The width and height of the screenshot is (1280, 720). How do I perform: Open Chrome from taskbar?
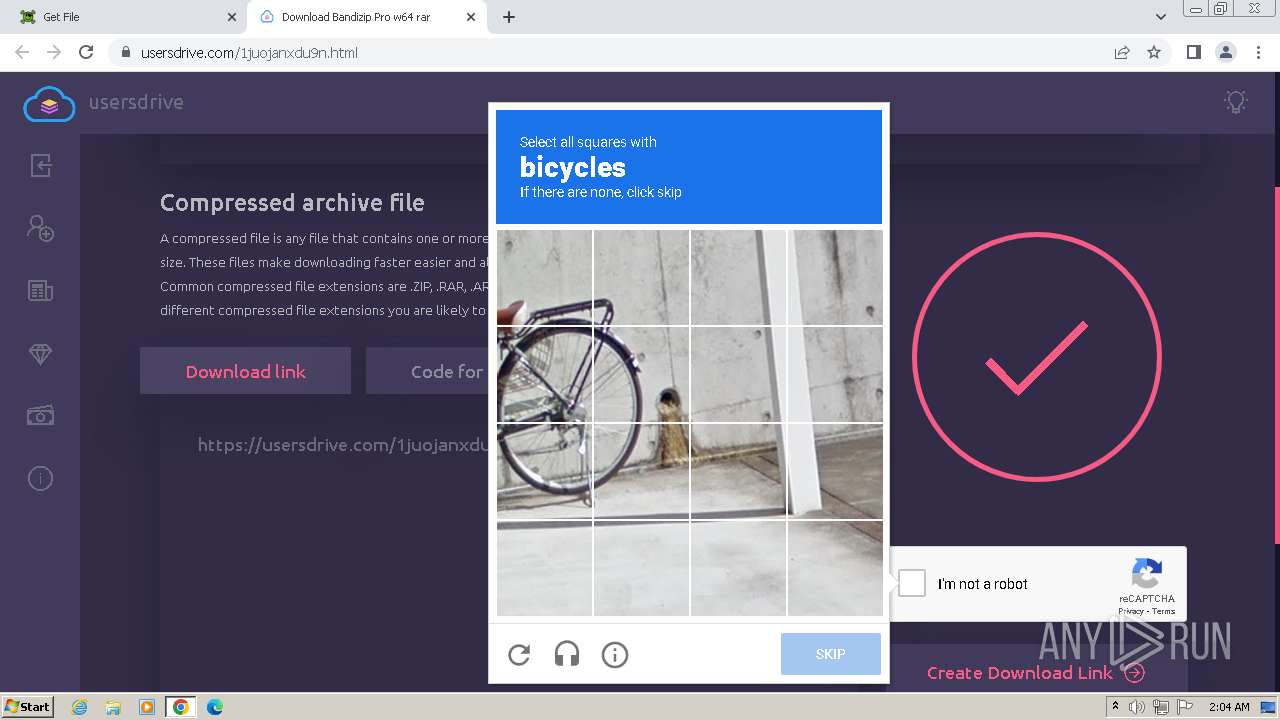pyautogui.click(x=180, y=707)
